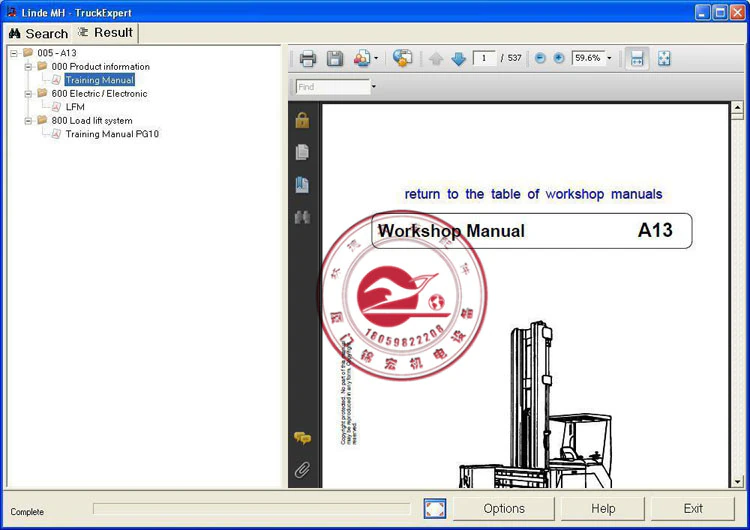Select 800 Load lift system folder
750x530 pixels.
point(92,121)
